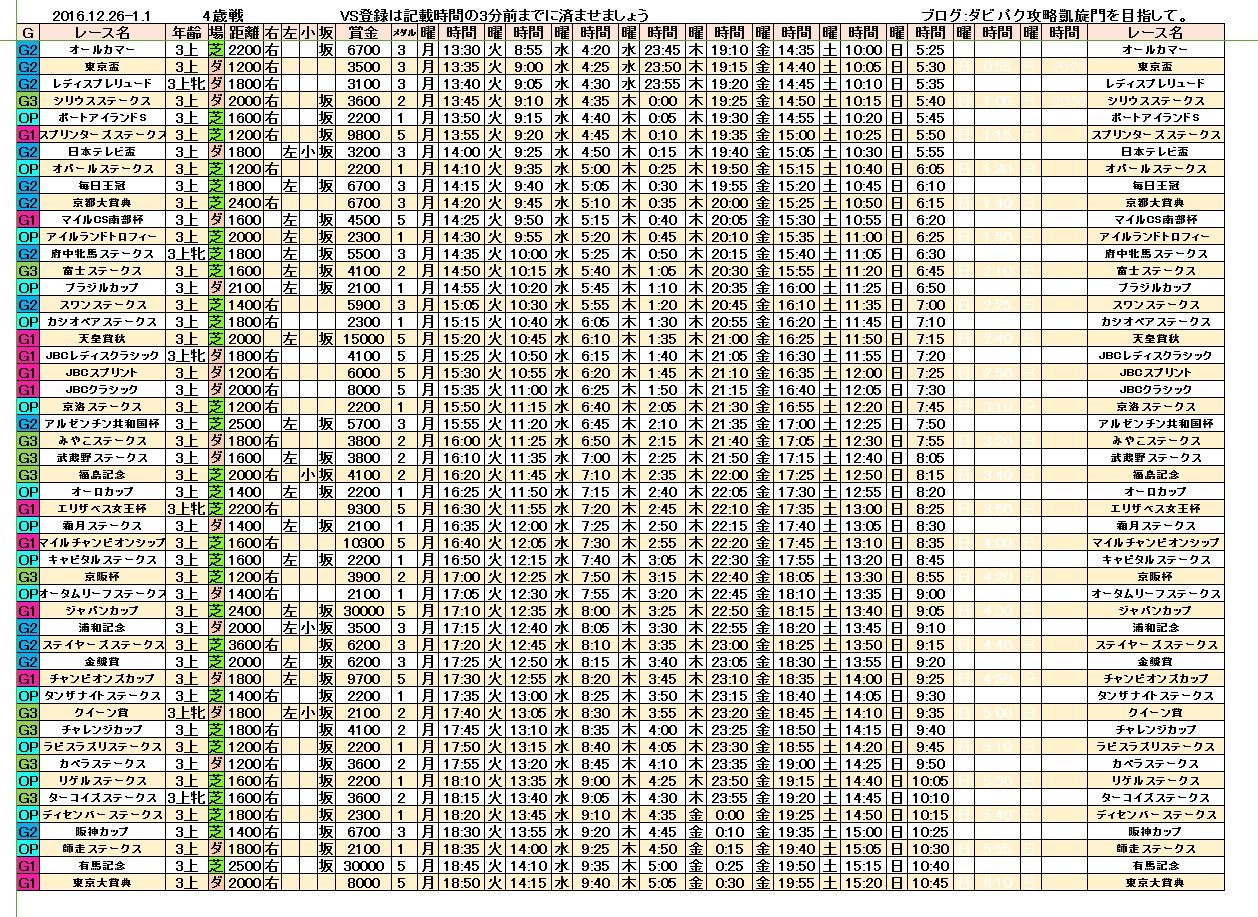Select the "小" cell in the 浦和記念 row

[x=309, y=627]
